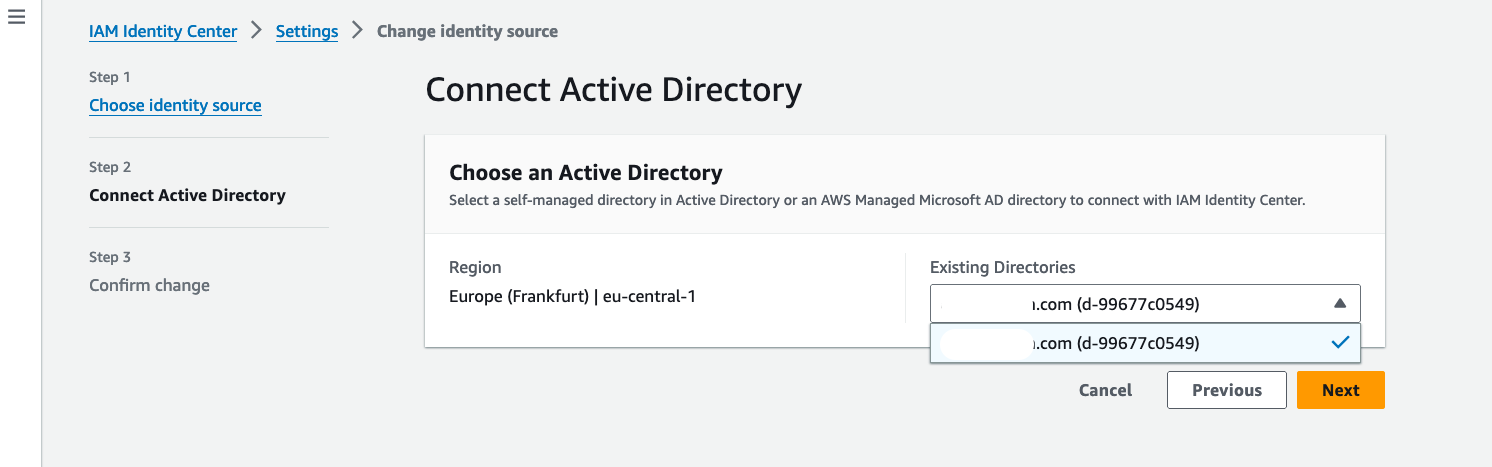
Task: Click the blue checkmark beside the selected directory
Action: (x=1340, y=343)
